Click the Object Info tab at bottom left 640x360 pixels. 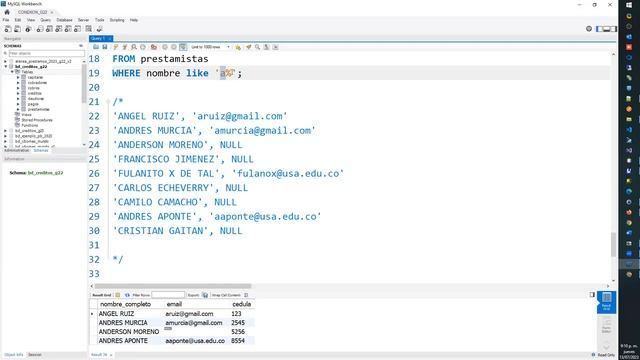coord(14,355)
